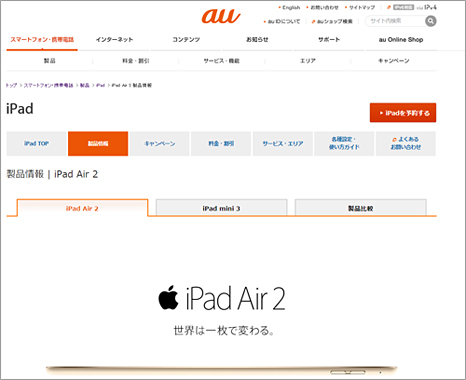Click the gold iPad Air 2 image
This screenshot has width=466, height=380.
pos(221,370)
